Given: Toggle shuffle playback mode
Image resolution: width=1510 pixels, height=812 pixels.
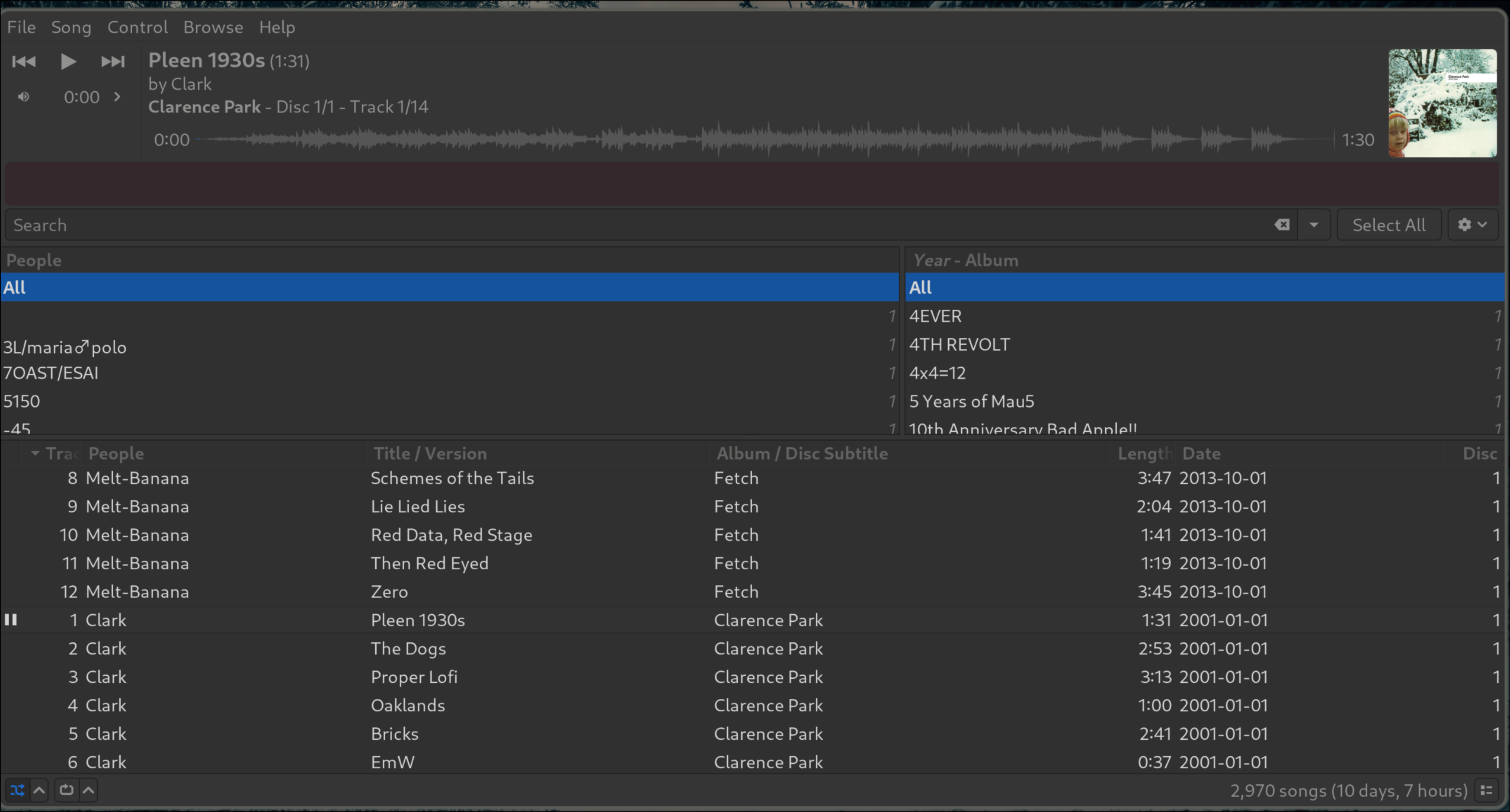Looking at the screenshot, I should [x=17, y=790].
